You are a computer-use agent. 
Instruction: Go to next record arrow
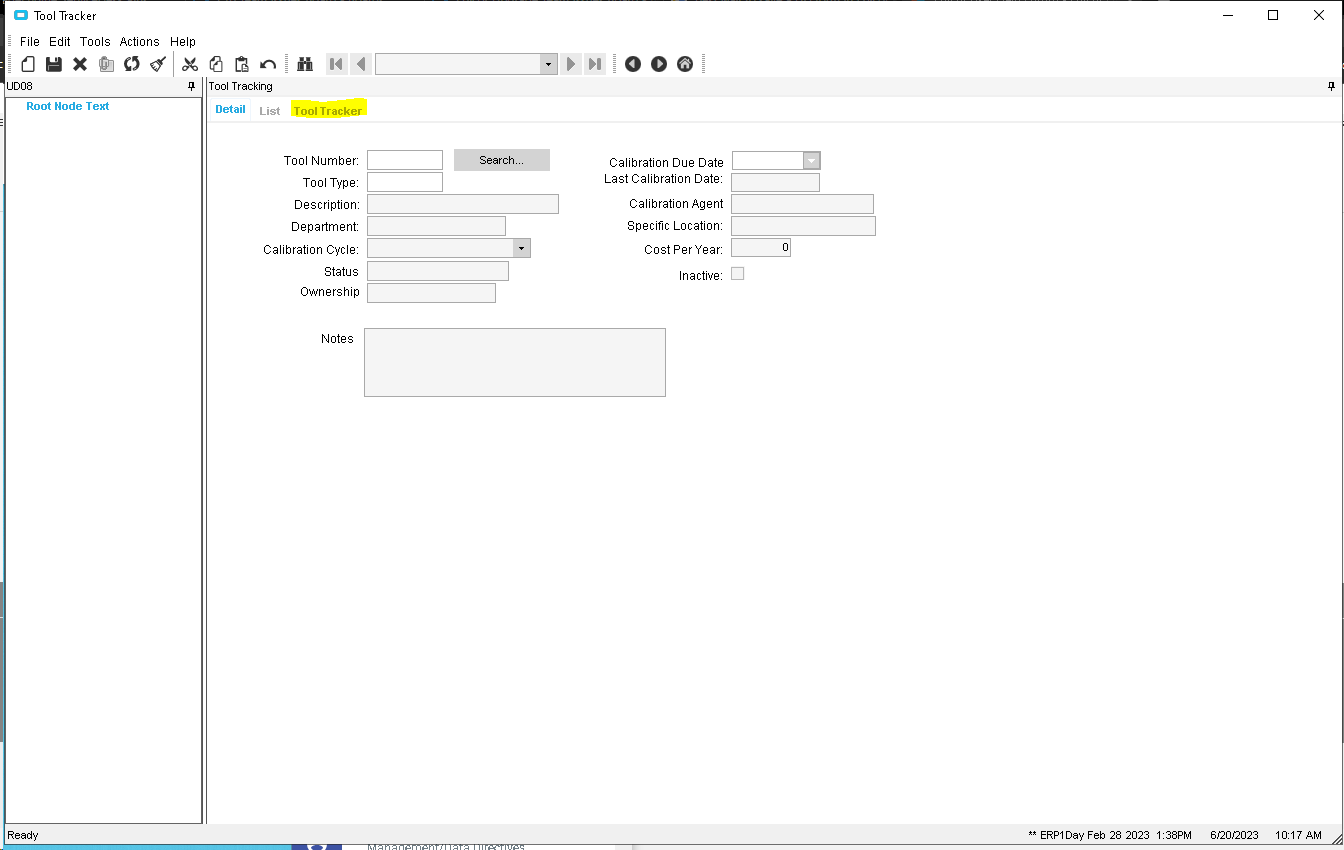[x=570, y=64]
